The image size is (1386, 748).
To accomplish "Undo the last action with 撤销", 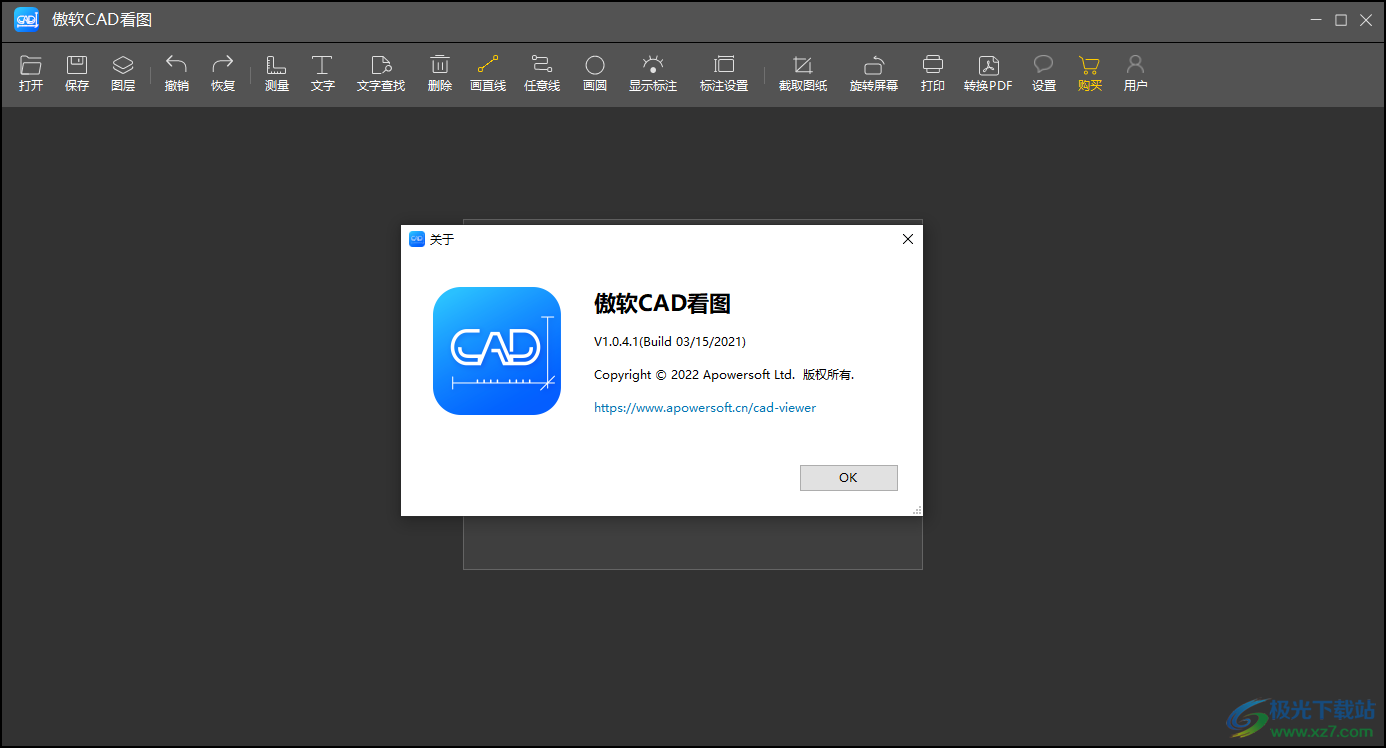I will tap(176, 72).
